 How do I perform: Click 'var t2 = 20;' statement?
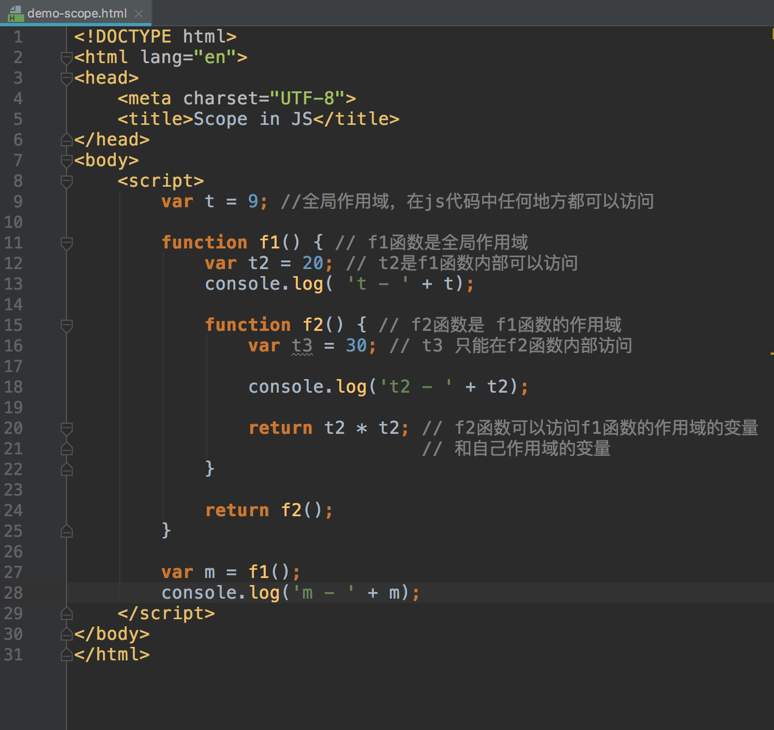click(x=269, y=263)
